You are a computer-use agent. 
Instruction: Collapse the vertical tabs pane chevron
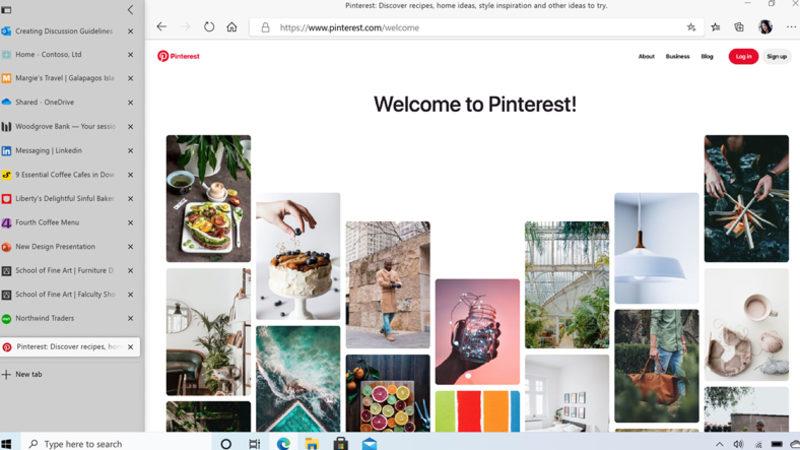pyautogui.click(x=130, y=10)
